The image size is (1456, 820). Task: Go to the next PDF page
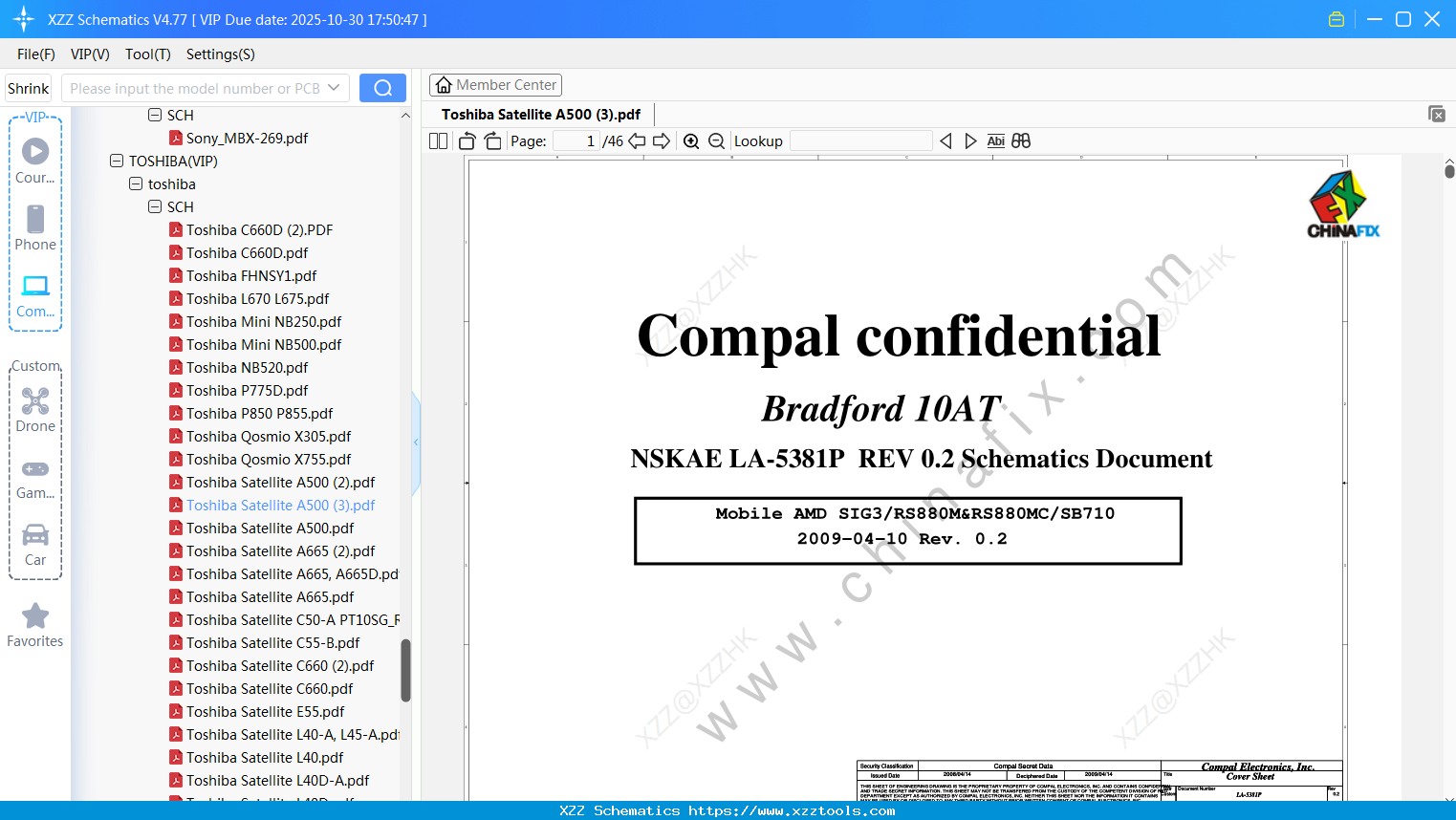[662, 141]
